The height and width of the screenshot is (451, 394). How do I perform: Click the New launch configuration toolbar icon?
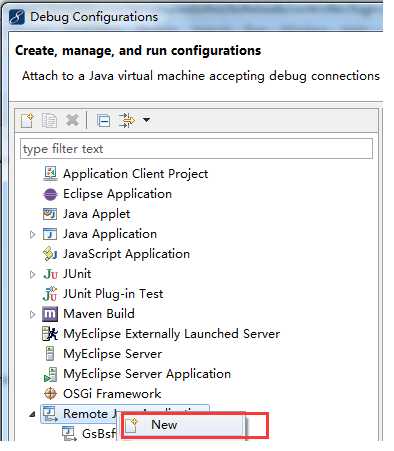[x=27, y=120]
